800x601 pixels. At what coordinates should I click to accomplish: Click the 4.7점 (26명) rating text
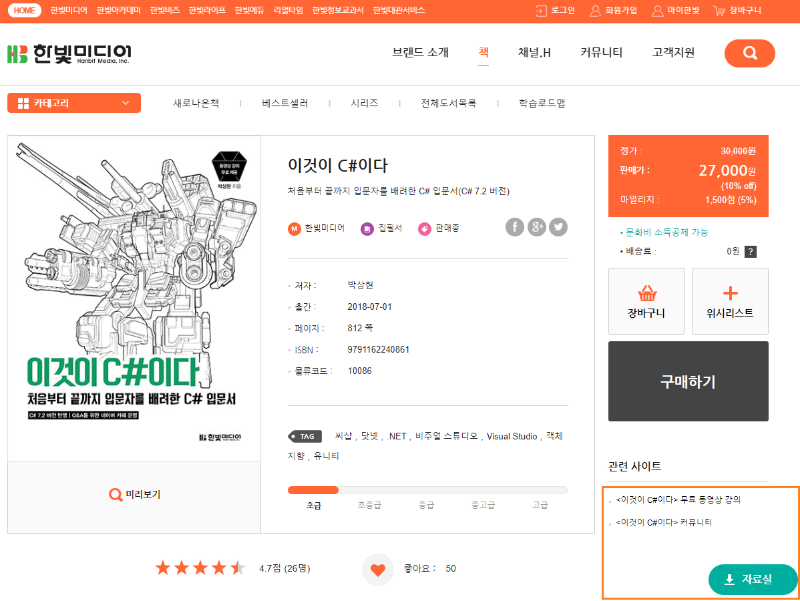coord(285,568)
